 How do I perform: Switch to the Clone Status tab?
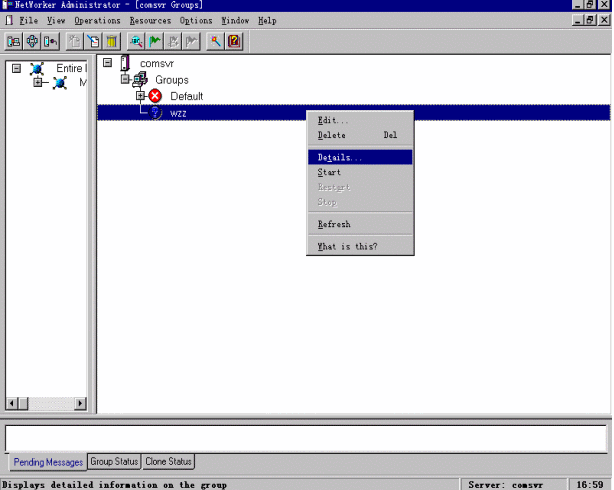point(167,461)
